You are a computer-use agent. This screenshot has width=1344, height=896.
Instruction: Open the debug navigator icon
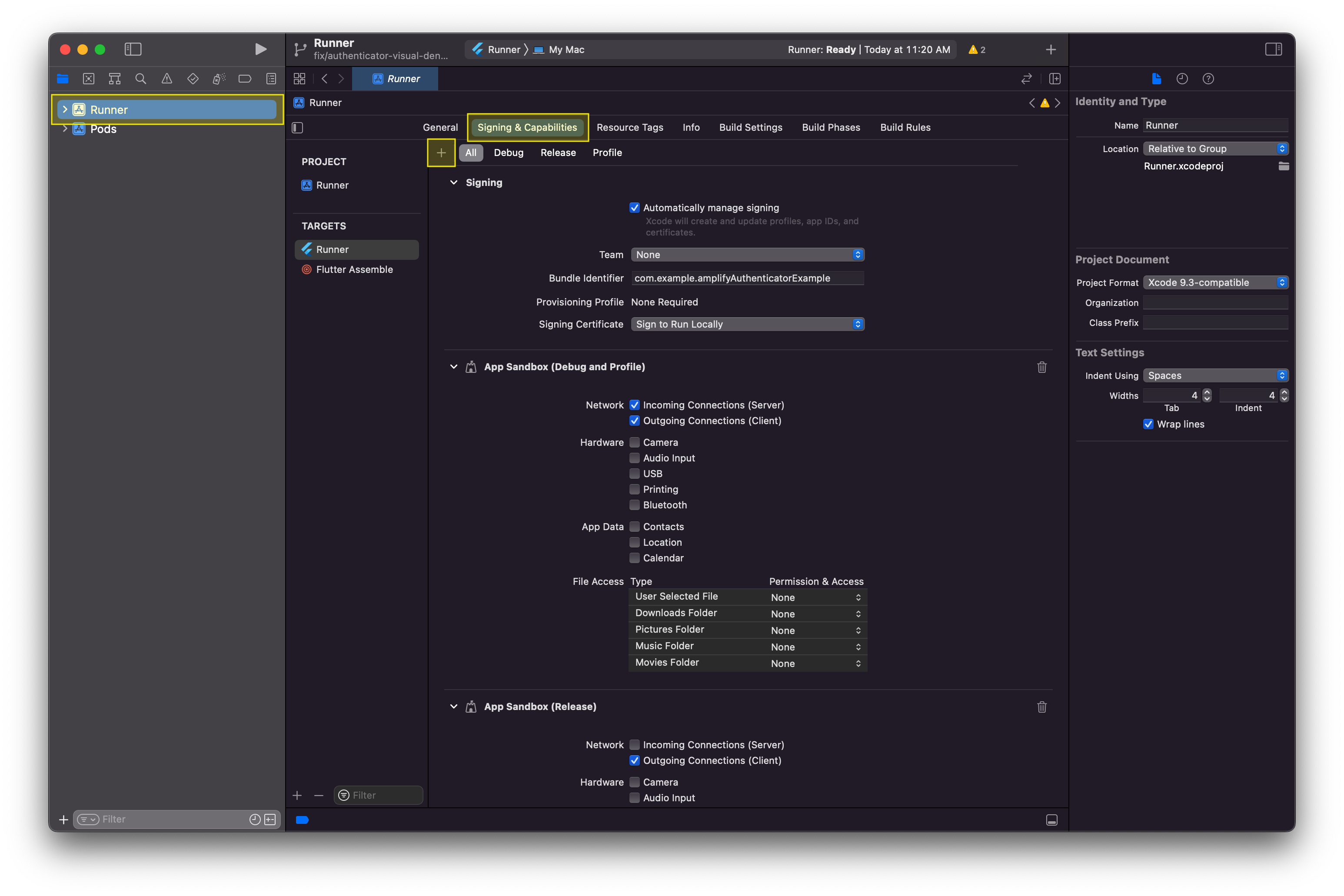coord(219,79)
